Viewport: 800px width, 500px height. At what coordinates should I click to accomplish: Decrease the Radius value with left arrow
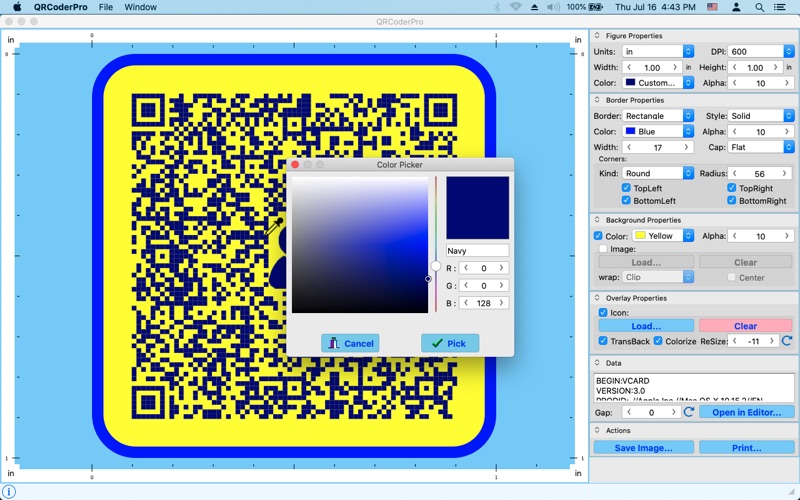tap(735, 173)
